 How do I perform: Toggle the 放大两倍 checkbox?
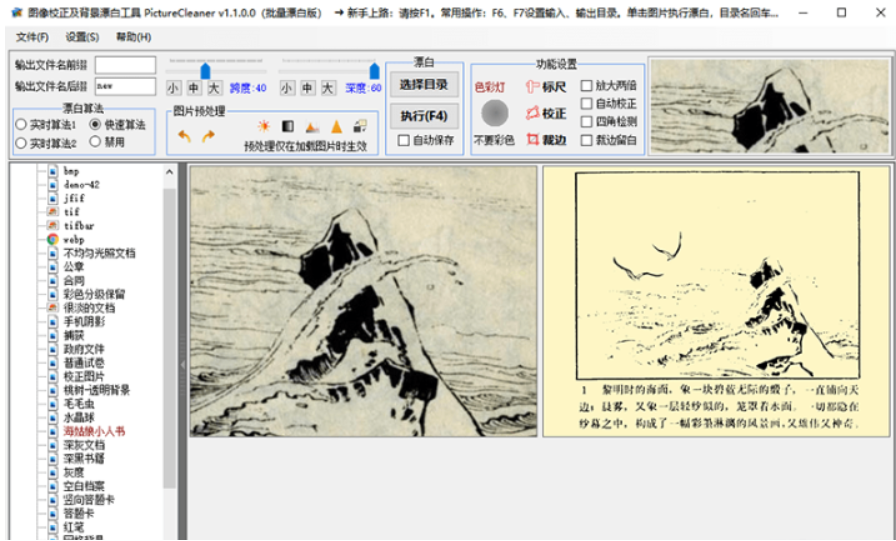[x=587, y=86]
